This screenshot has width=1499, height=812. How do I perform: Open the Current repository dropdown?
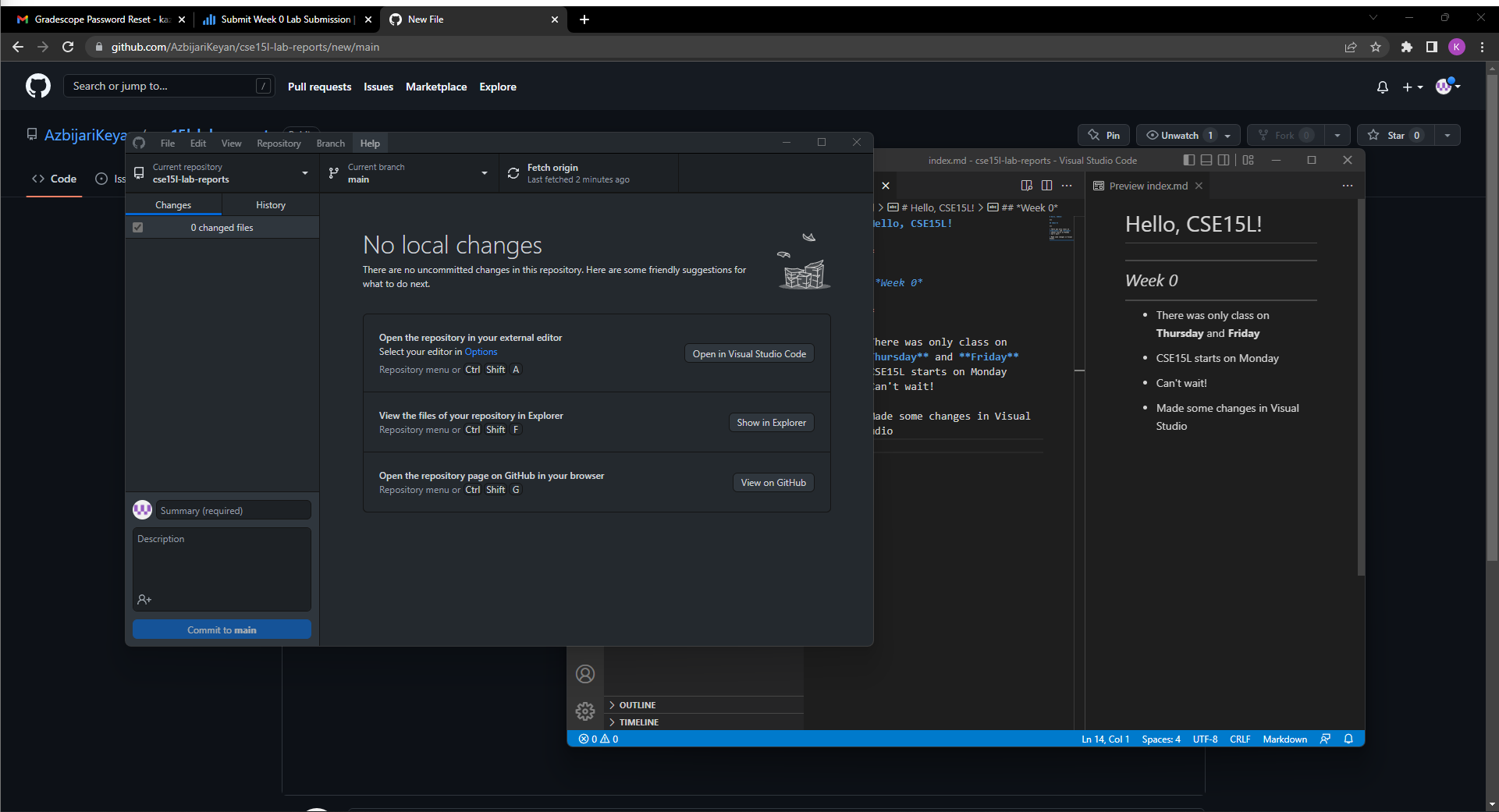click(x=222, y=173)
